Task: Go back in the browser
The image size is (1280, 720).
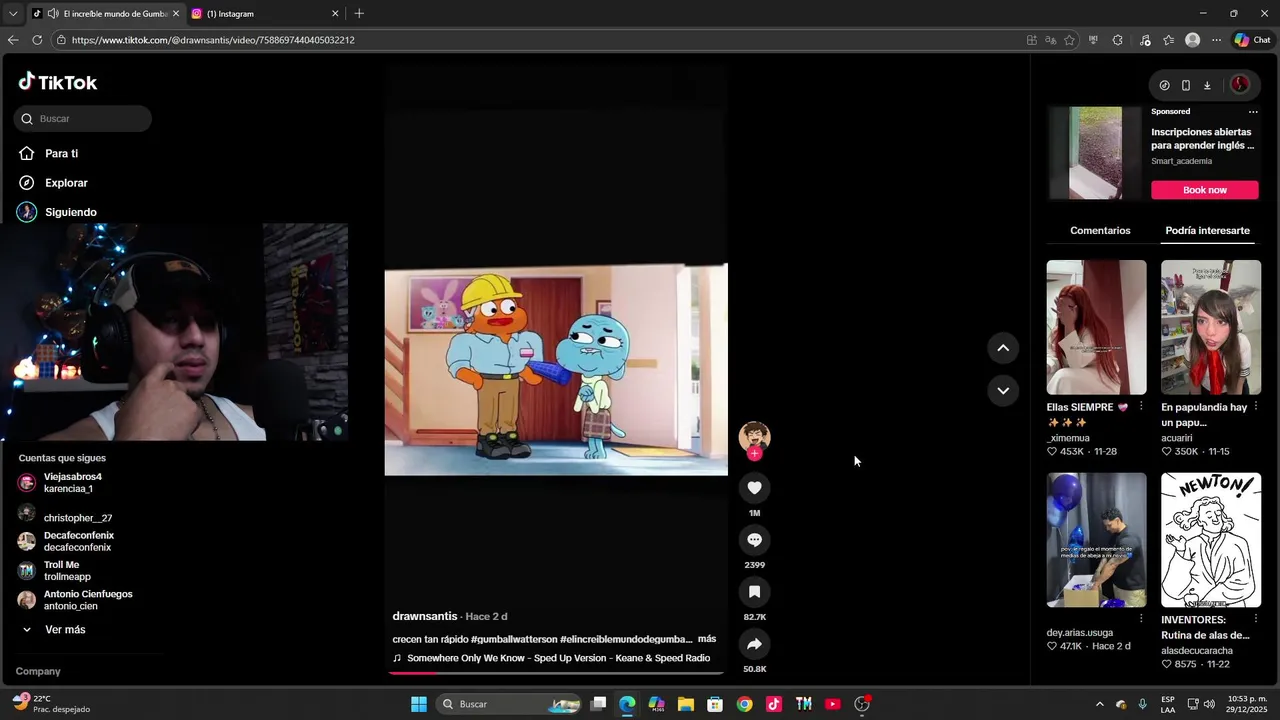Action: pyautogui.click(x=13, y=40)
